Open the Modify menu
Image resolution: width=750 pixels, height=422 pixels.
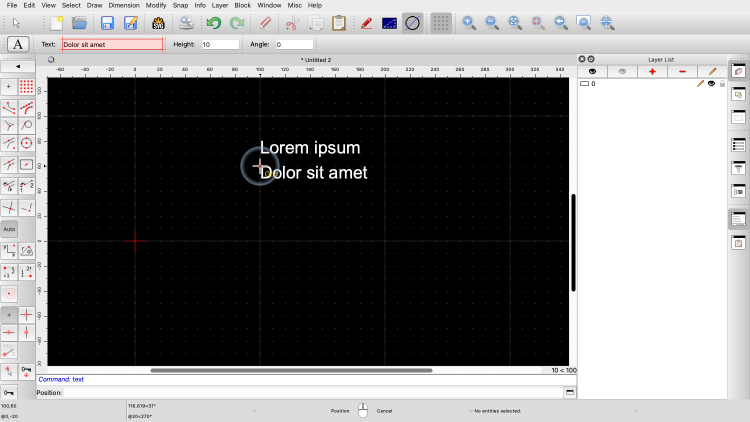click(156, 5)
